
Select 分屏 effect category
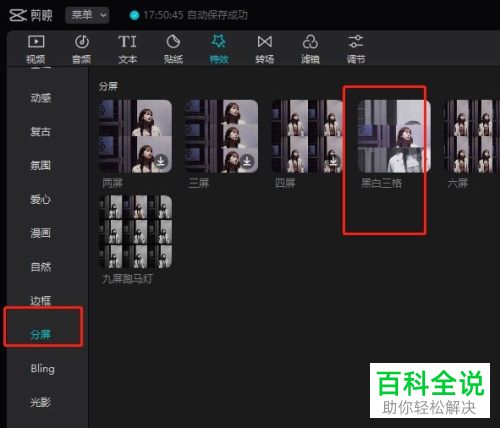pos(41,334)
